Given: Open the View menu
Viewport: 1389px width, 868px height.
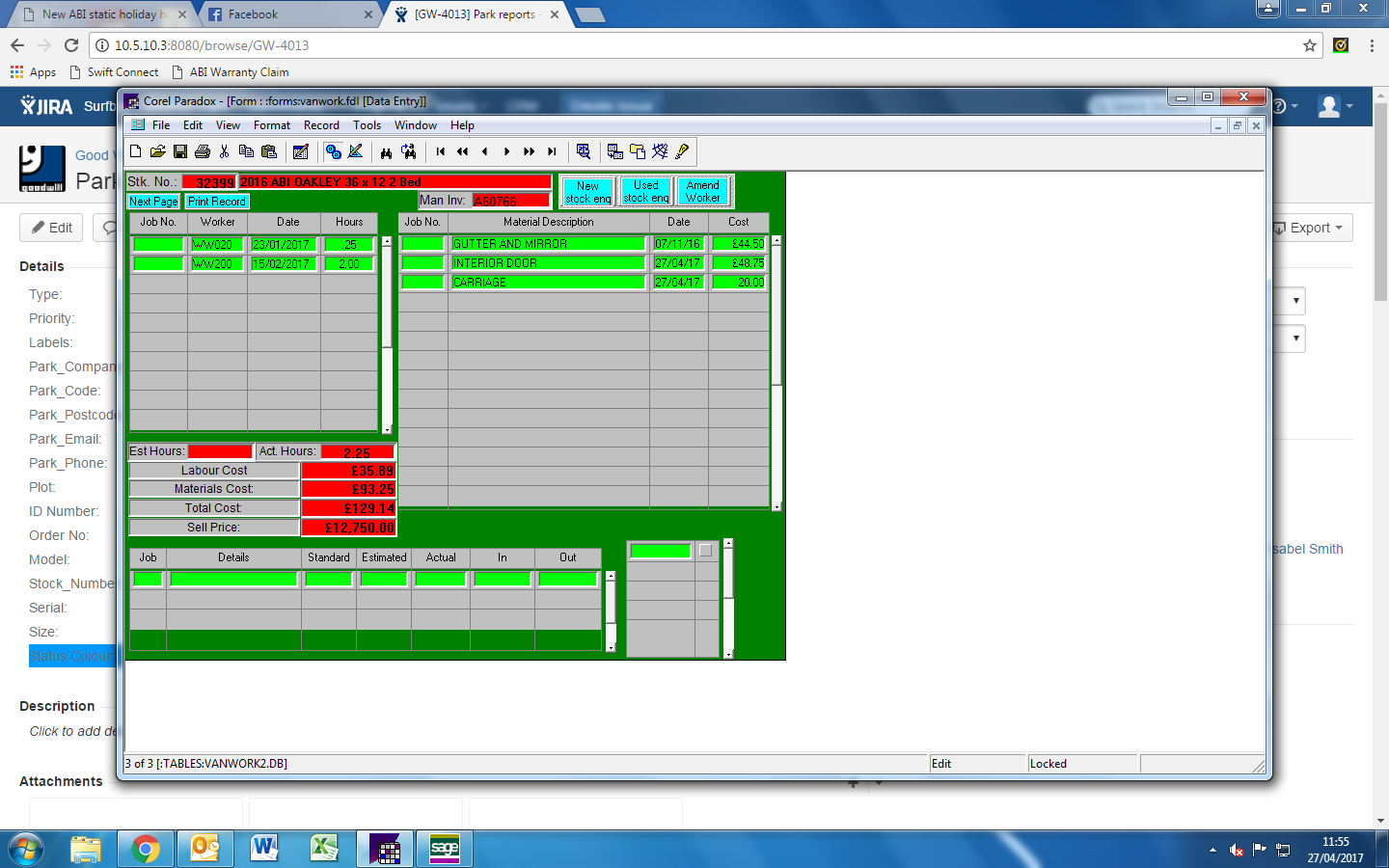Looking at the screenshot, I should pos(228,125).
